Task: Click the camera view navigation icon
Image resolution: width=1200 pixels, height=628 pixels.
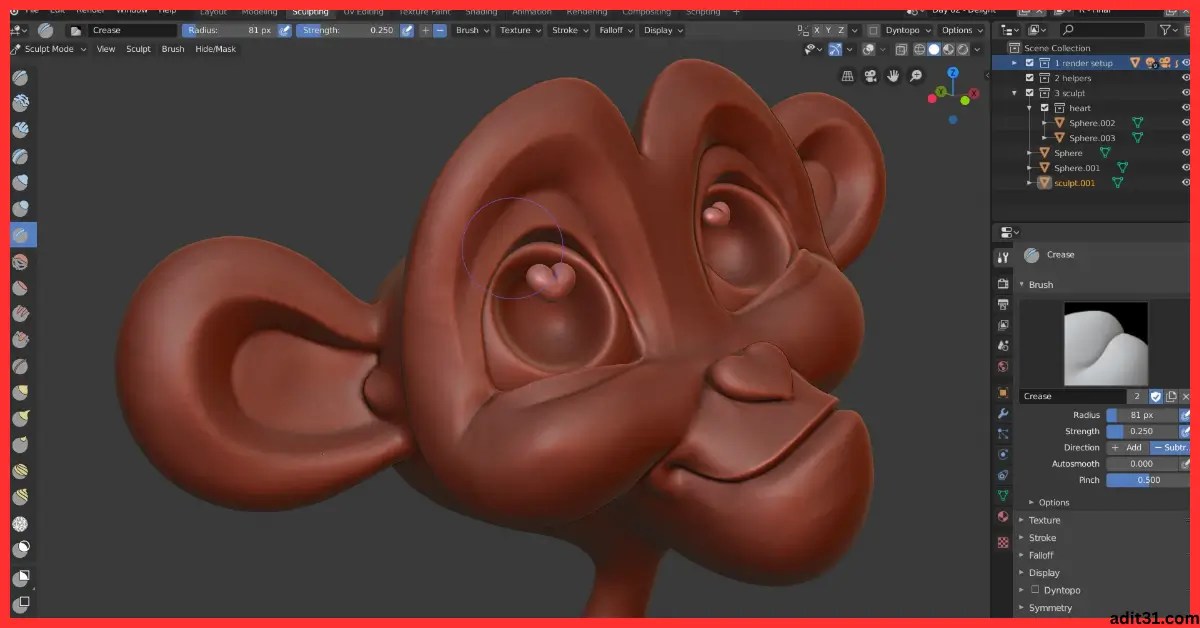Action: 871,76
